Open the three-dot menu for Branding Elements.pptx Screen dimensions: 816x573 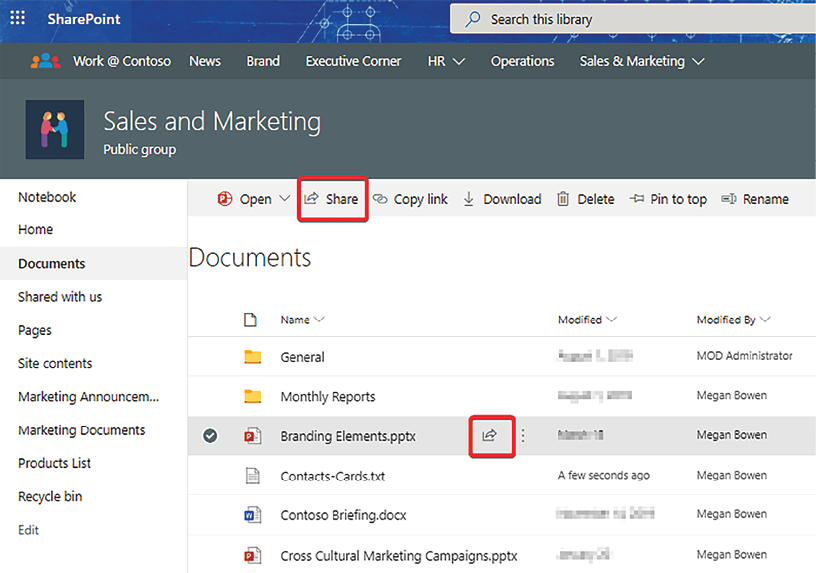click(523, 436)
